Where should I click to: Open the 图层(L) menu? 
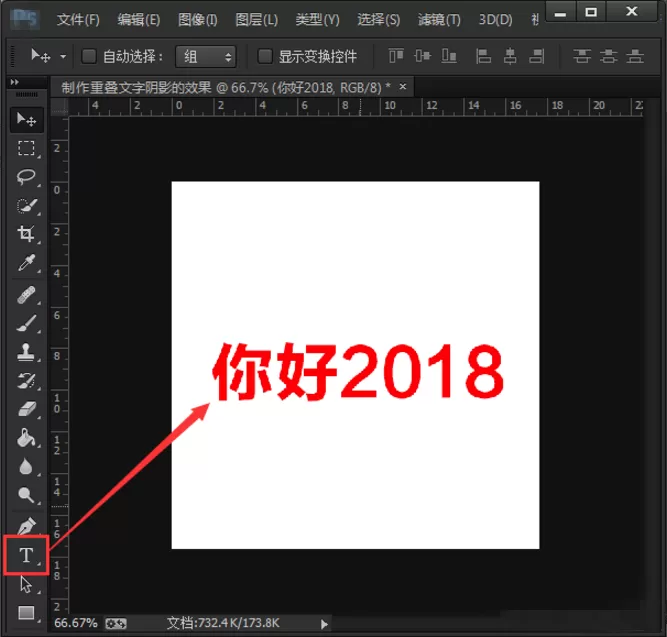(257, 20)
